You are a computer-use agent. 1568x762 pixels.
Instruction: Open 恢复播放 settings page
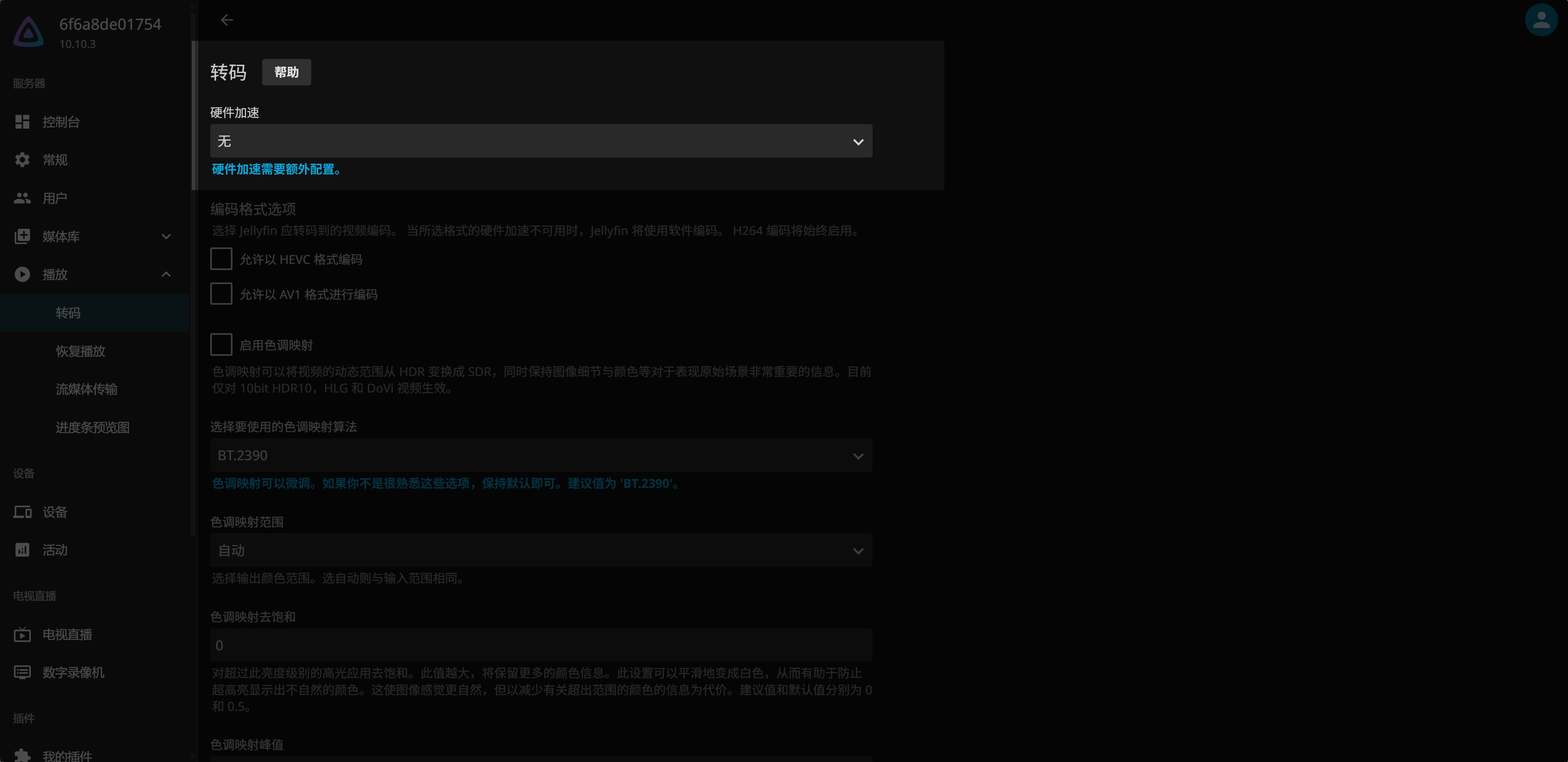click(x=94, y=351)
